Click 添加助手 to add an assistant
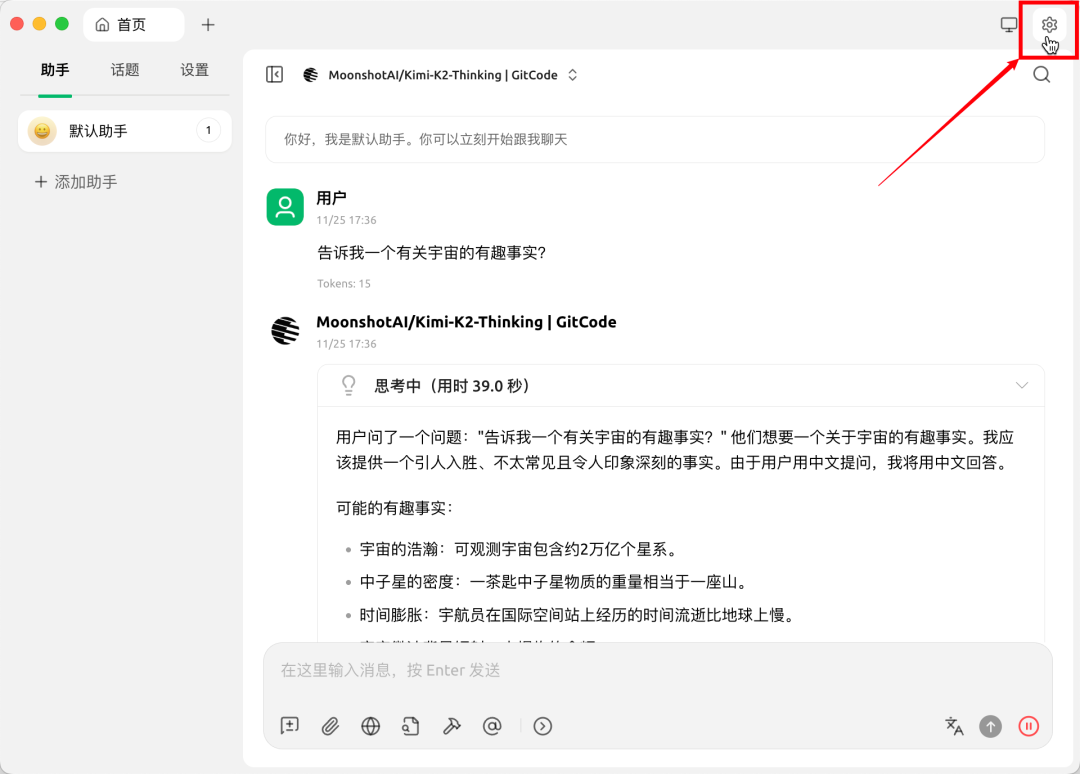Viewport: 1080px width, 774px height. 76,182
